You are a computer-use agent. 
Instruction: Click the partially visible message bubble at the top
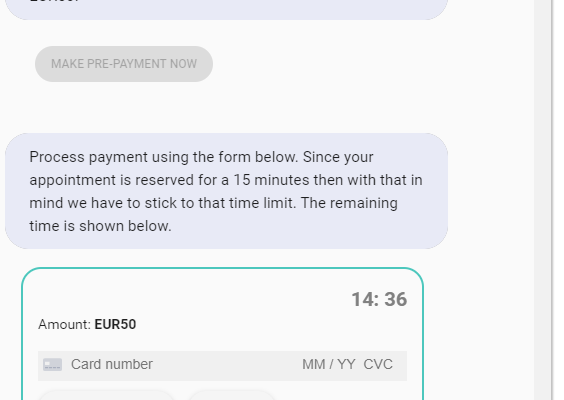coord(227,10)
